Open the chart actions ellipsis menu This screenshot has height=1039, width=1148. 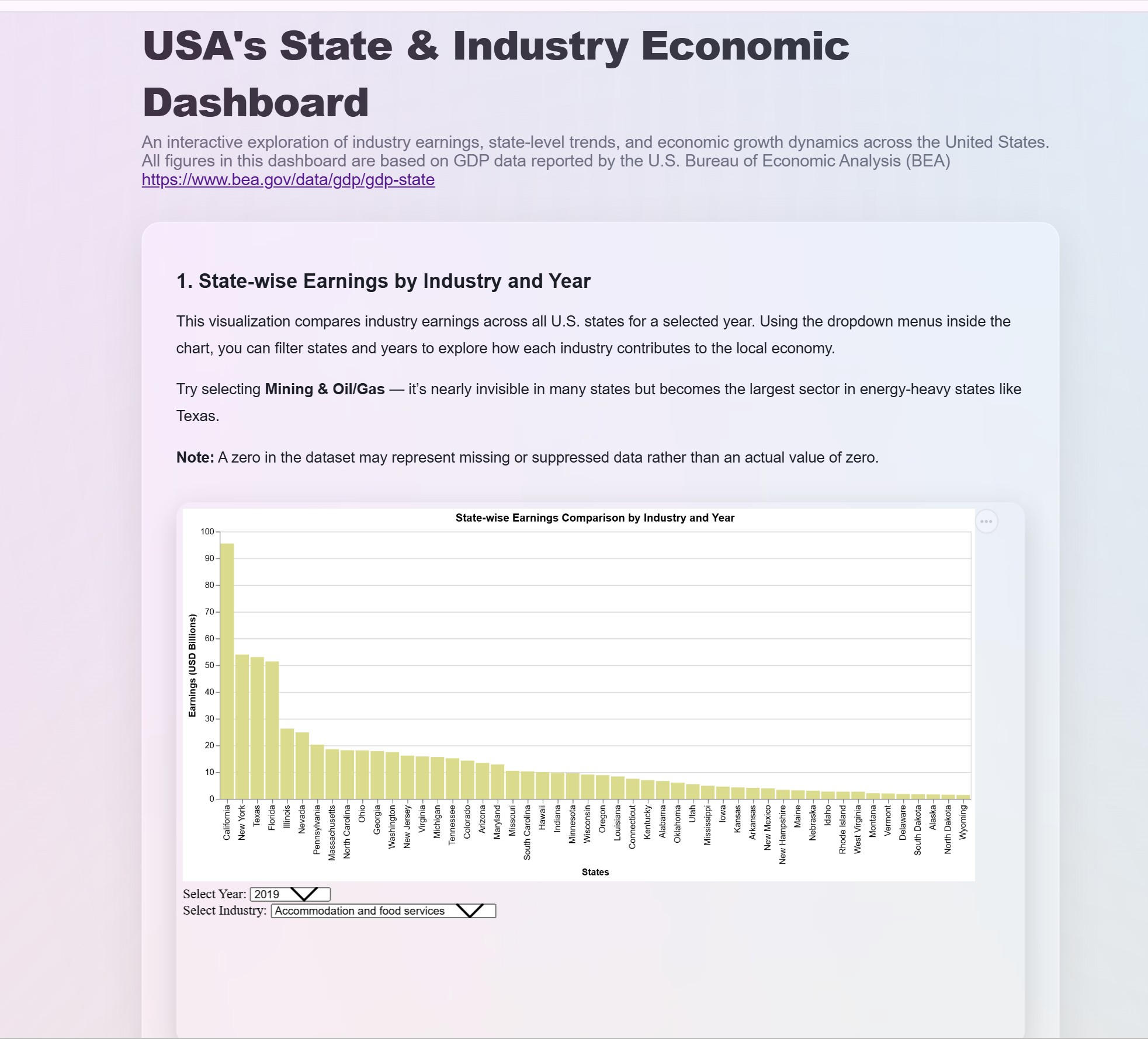986,521
